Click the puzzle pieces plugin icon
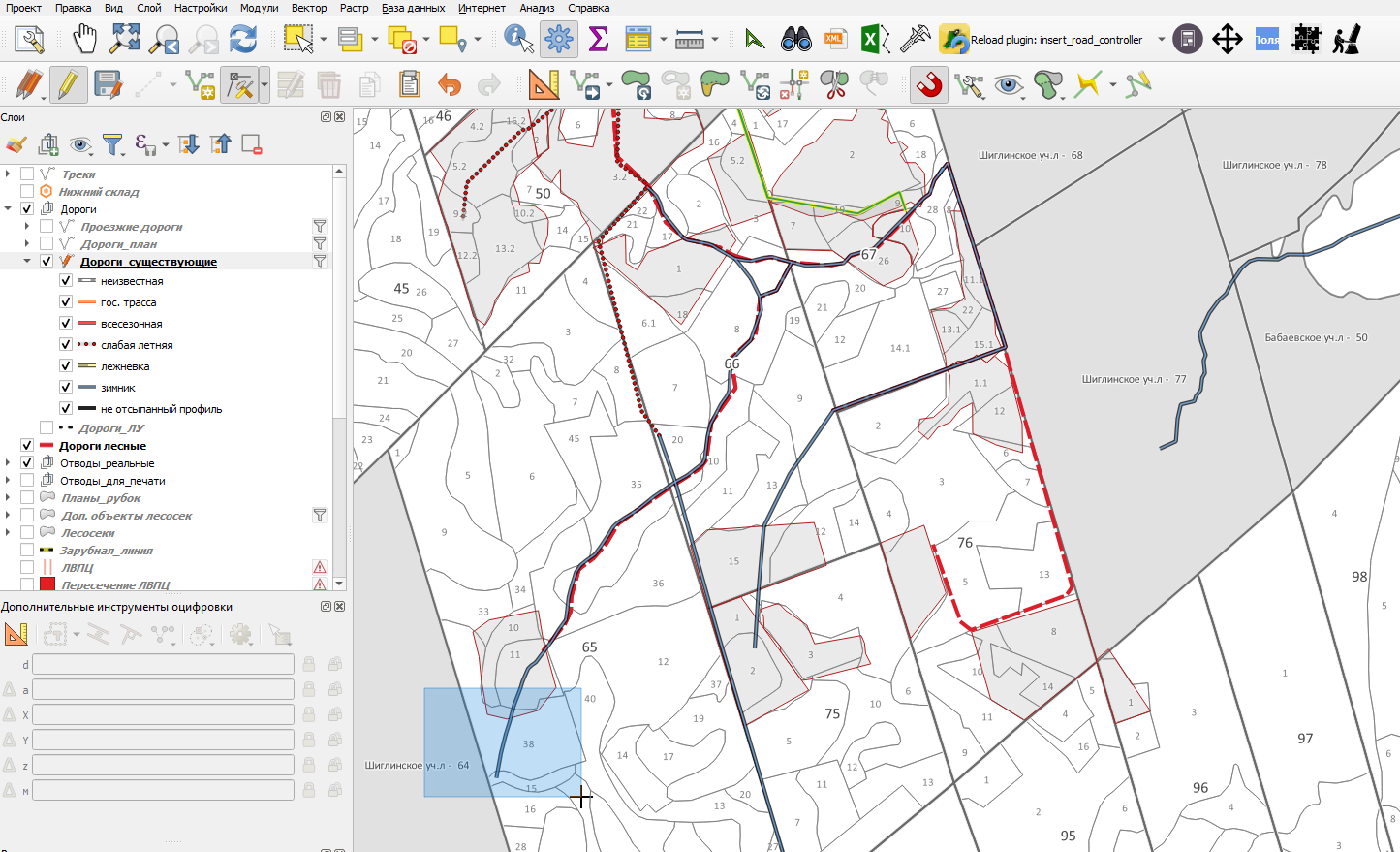 (1307, 39)
